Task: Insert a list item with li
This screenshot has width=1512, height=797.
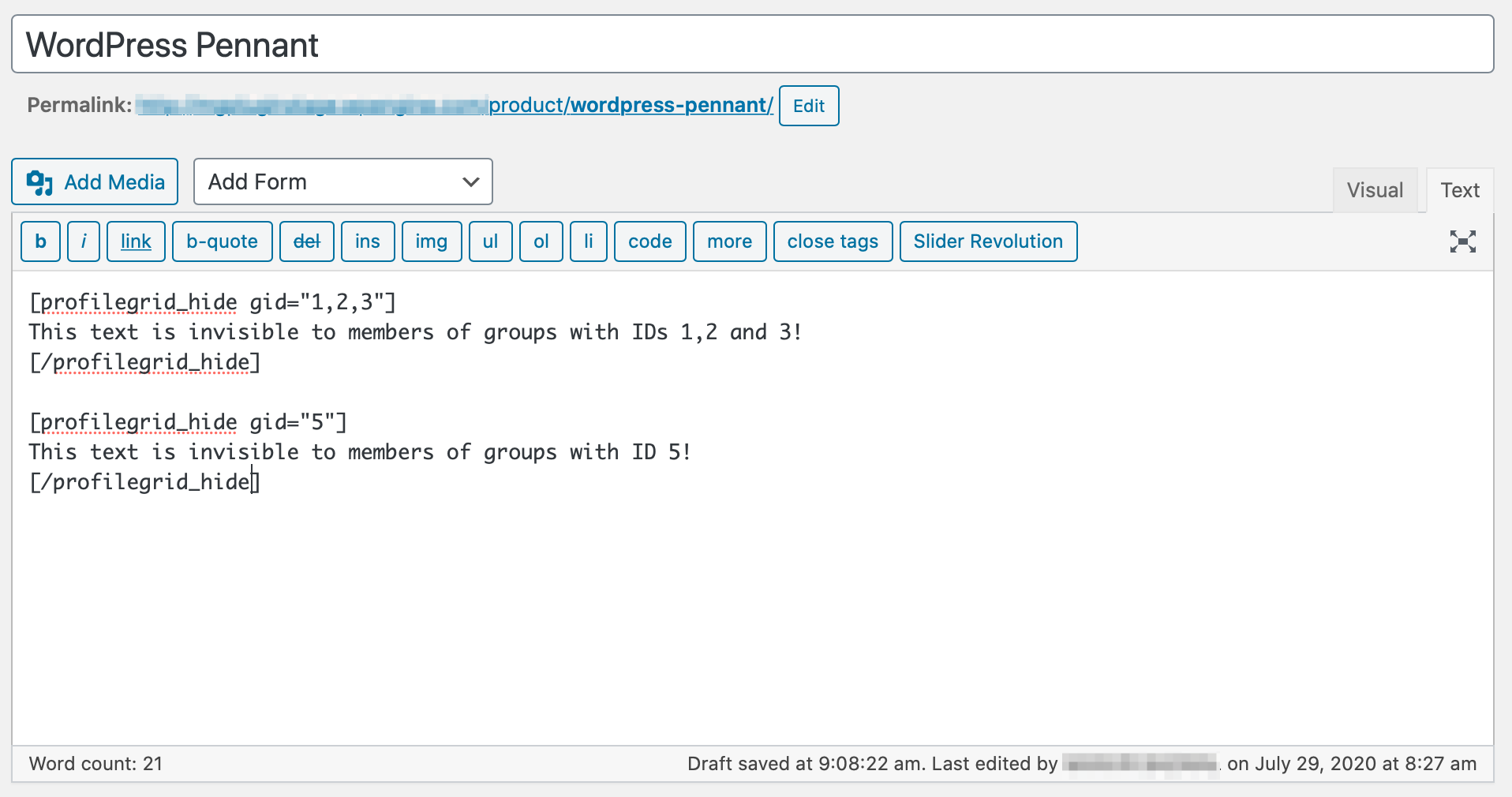Action: tap(588, 241)
